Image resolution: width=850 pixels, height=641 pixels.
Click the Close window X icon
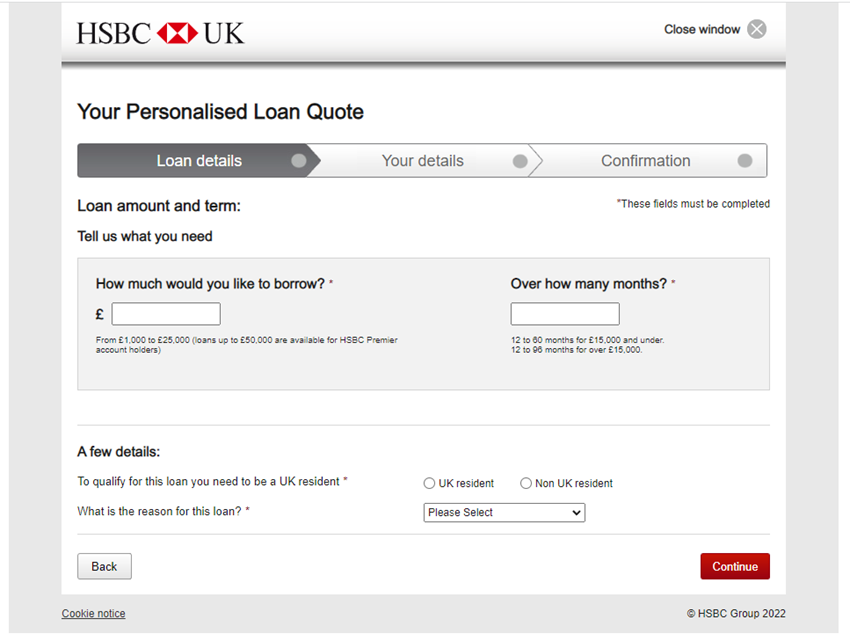[756, 29]
